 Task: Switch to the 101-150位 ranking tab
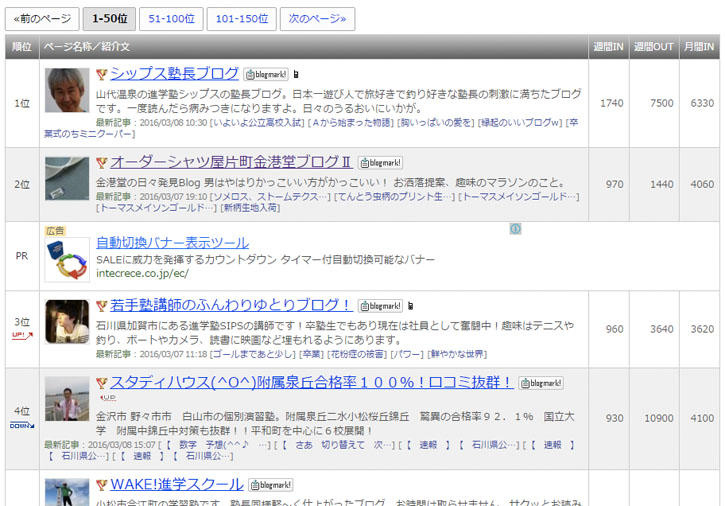(x=242, y=18)
